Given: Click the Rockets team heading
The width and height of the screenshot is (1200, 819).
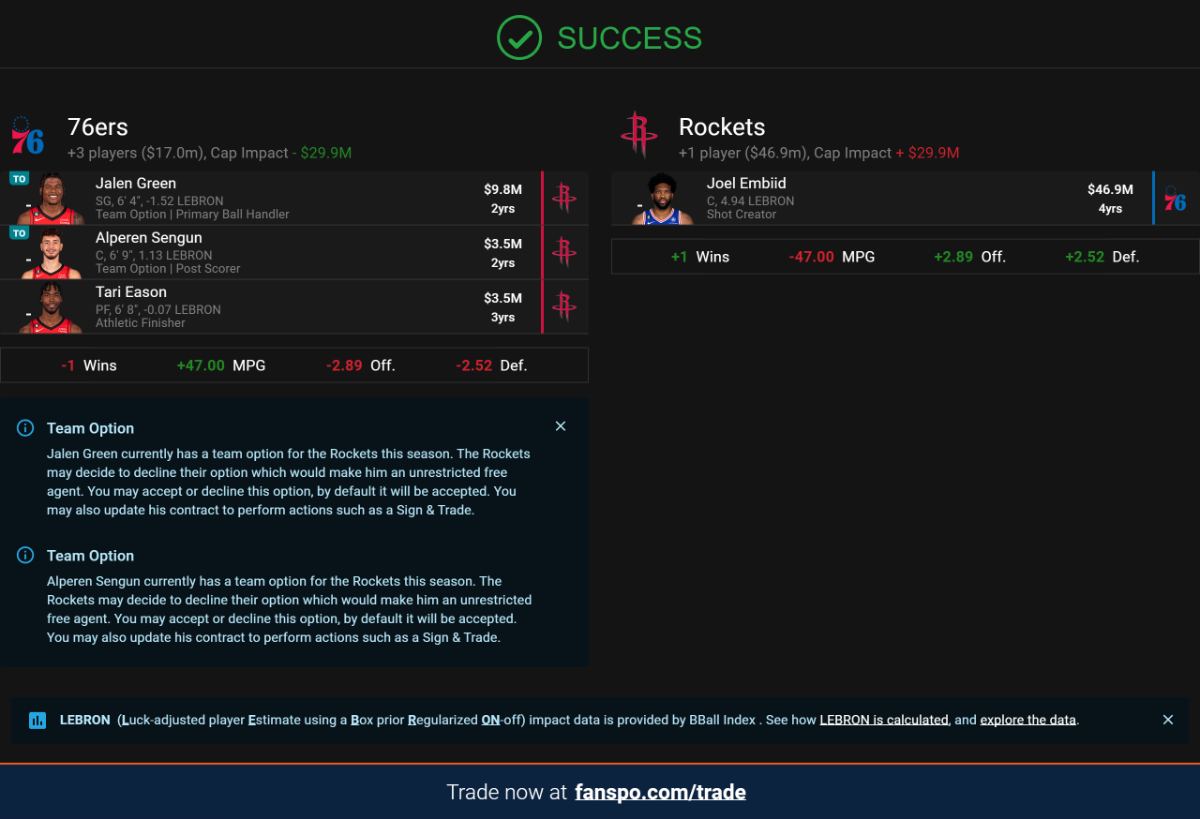Looking at the screenshot, I should (722, 127).
